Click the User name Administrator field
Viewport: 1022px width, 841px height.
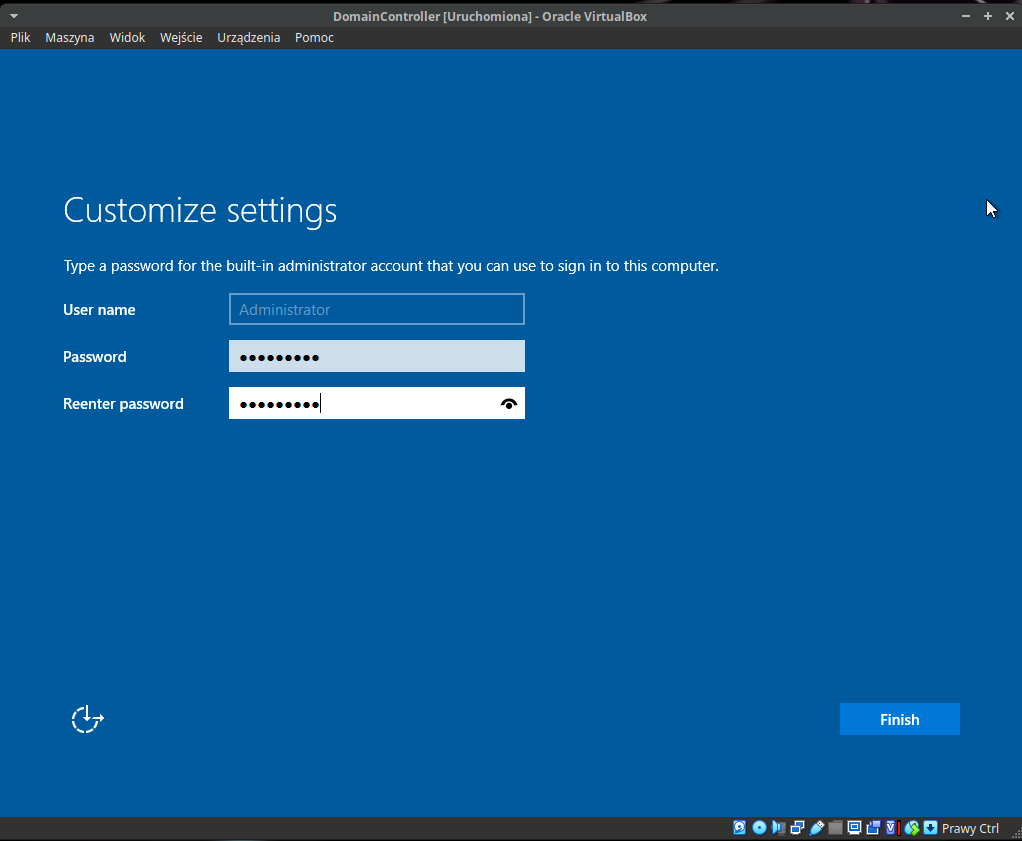377,309
